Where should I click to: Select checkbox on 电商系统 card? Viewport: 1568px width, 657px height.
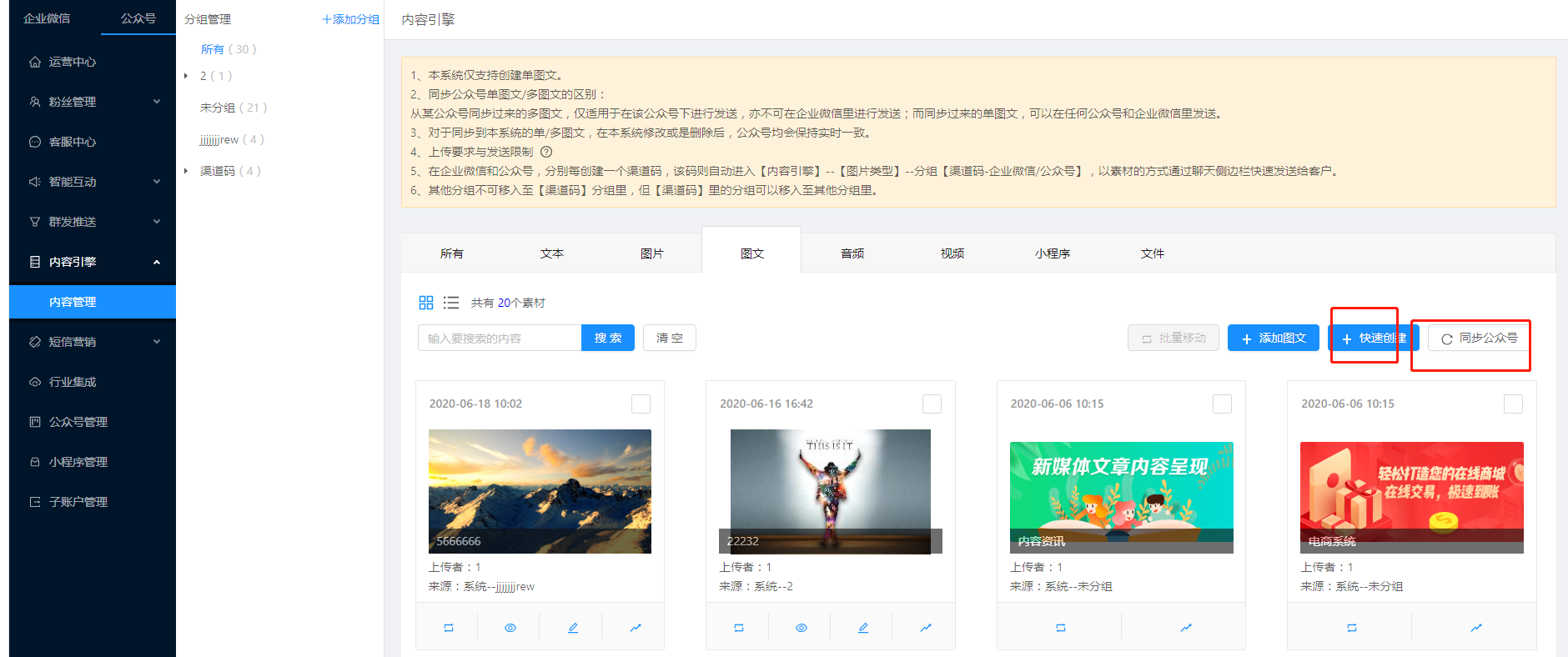point(1513,404)
